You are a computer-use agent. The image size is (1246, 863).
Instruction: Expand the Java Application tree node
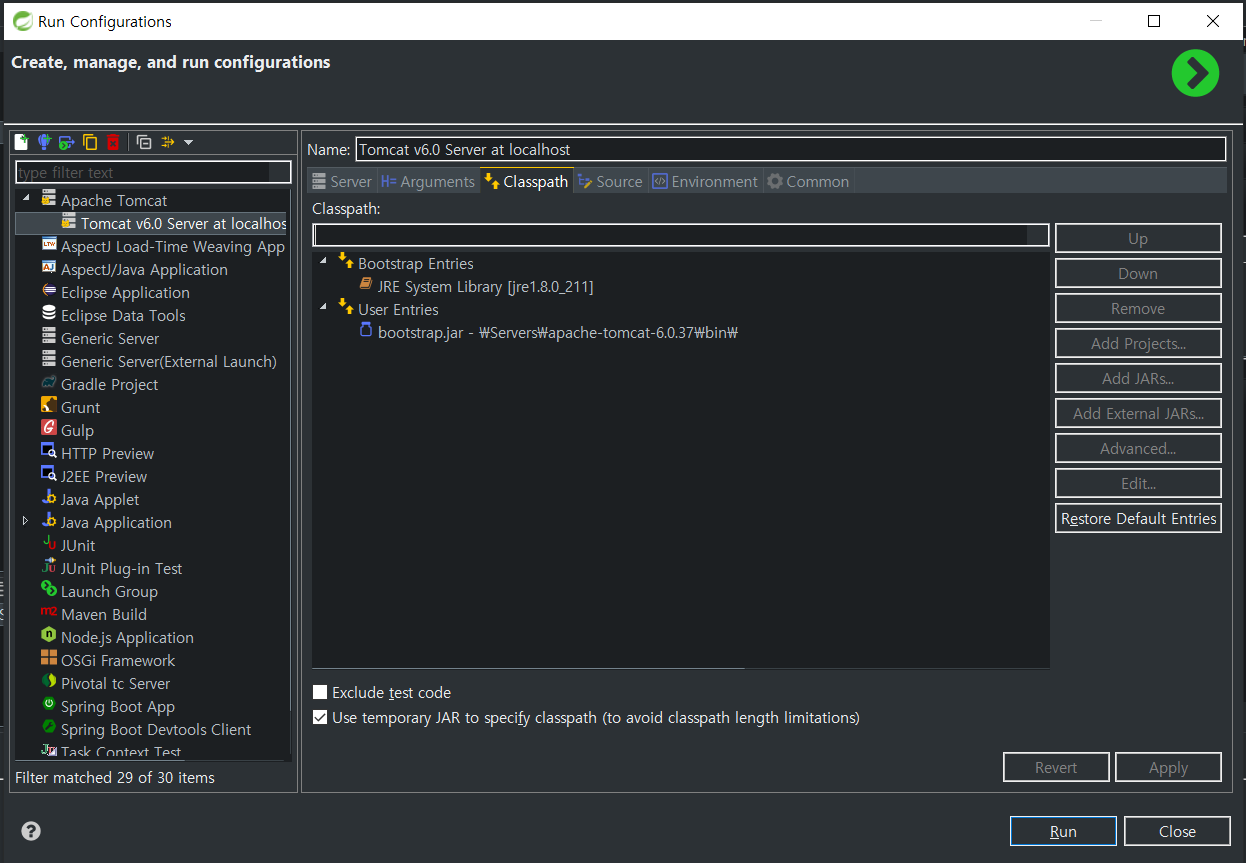click(26, 521)
